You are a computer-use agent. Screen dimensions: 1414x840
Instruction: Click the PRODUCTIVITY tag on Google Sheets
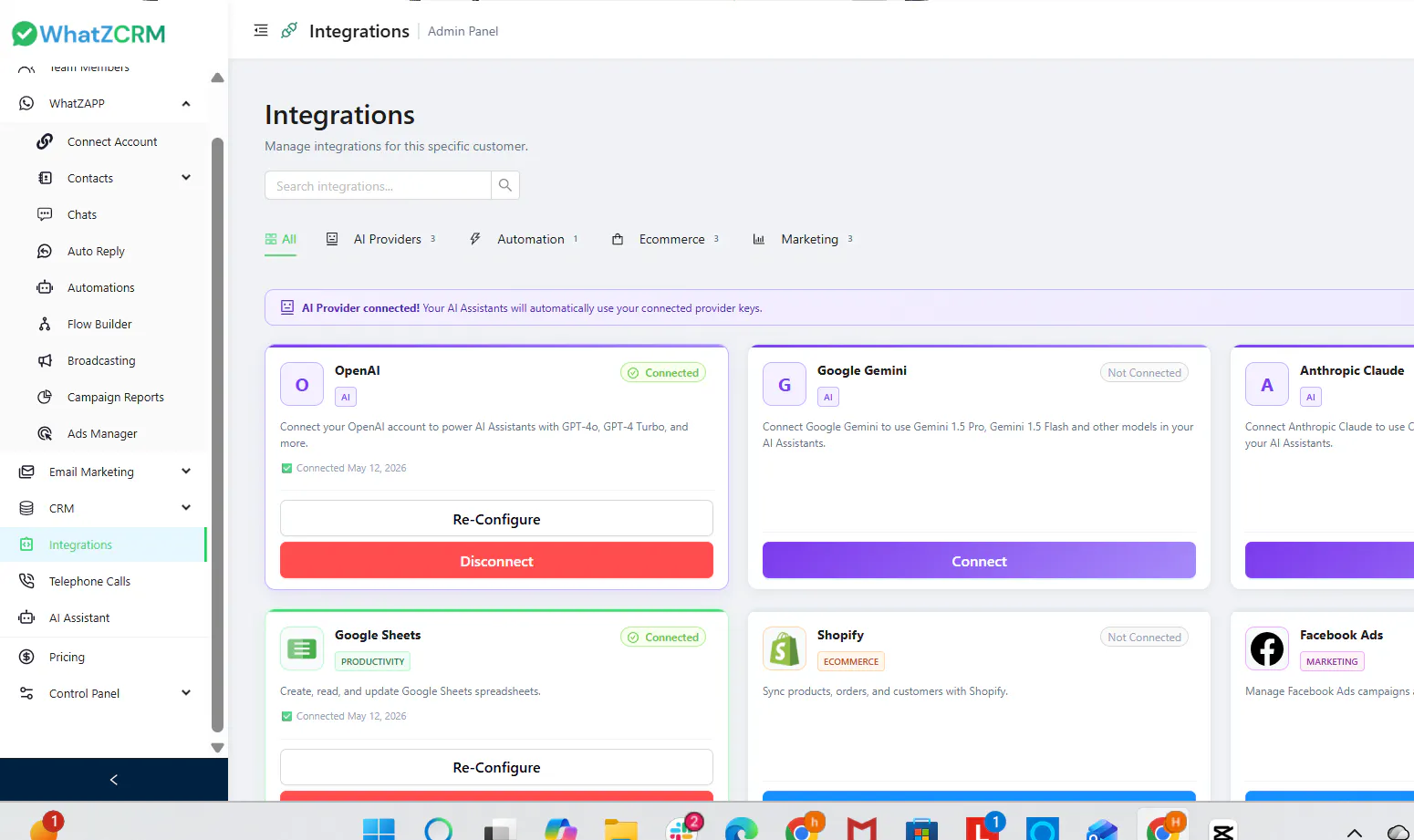tap(372, 661)
